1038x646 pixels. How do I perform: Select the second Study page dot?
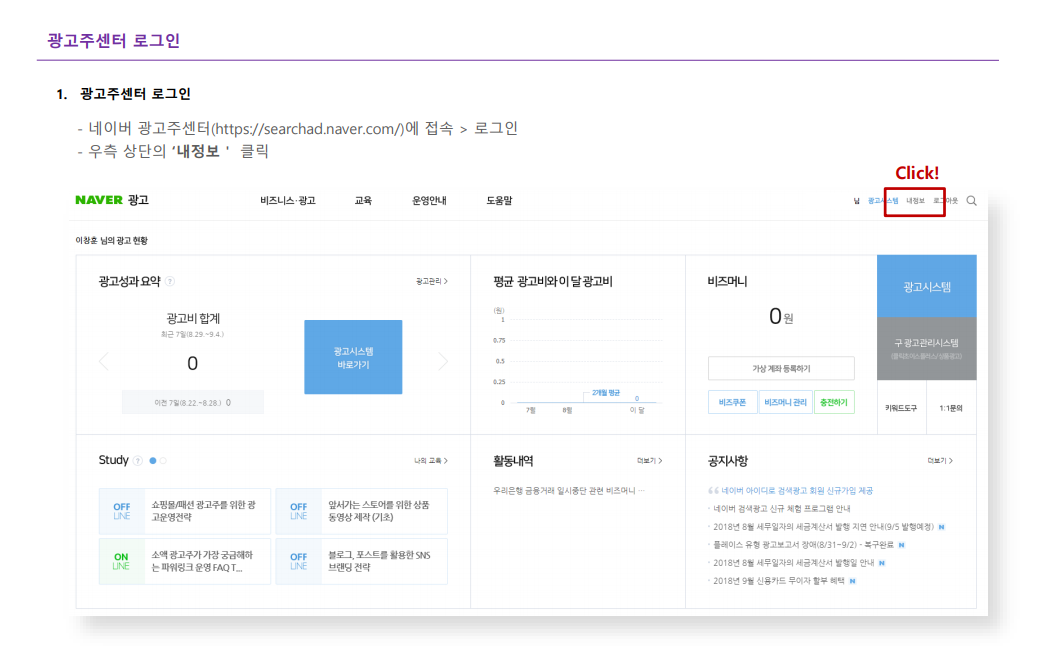[163, 461]
